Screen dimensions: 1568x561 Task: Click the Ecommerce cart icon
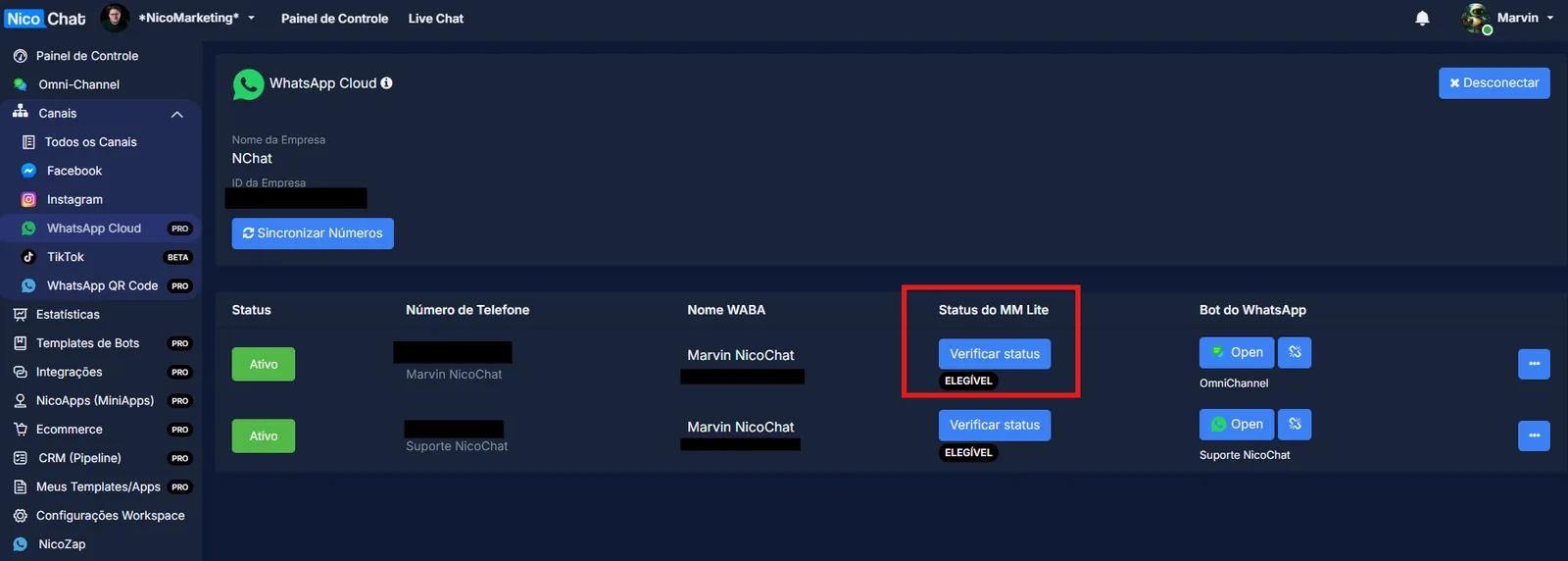pos(20,430)
